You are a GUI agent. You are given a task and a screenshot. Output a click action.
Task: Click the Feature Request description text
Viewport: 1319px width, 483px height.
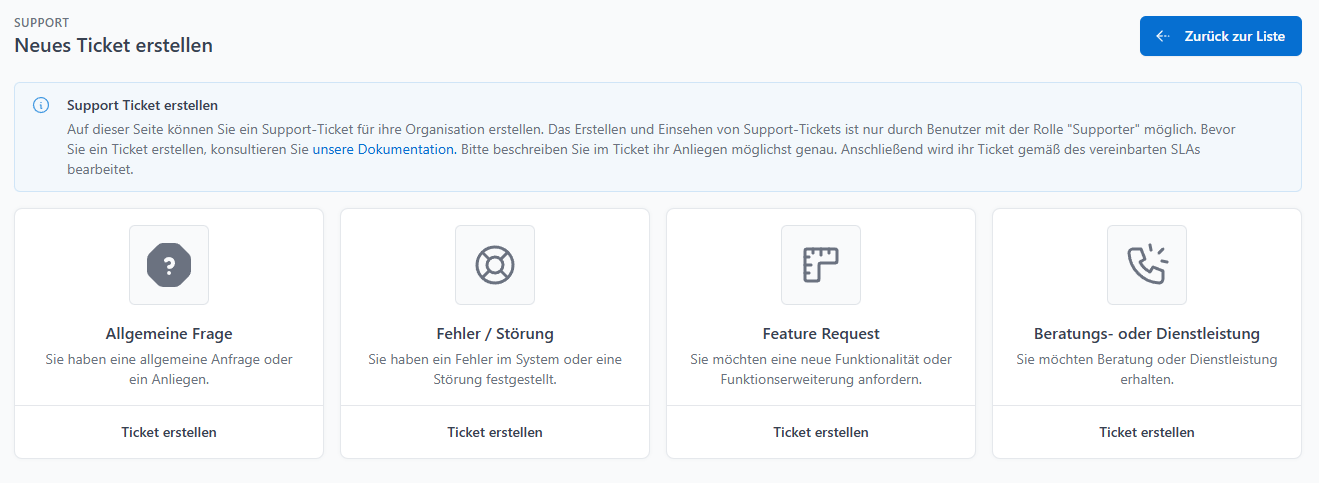click(821, 369)
